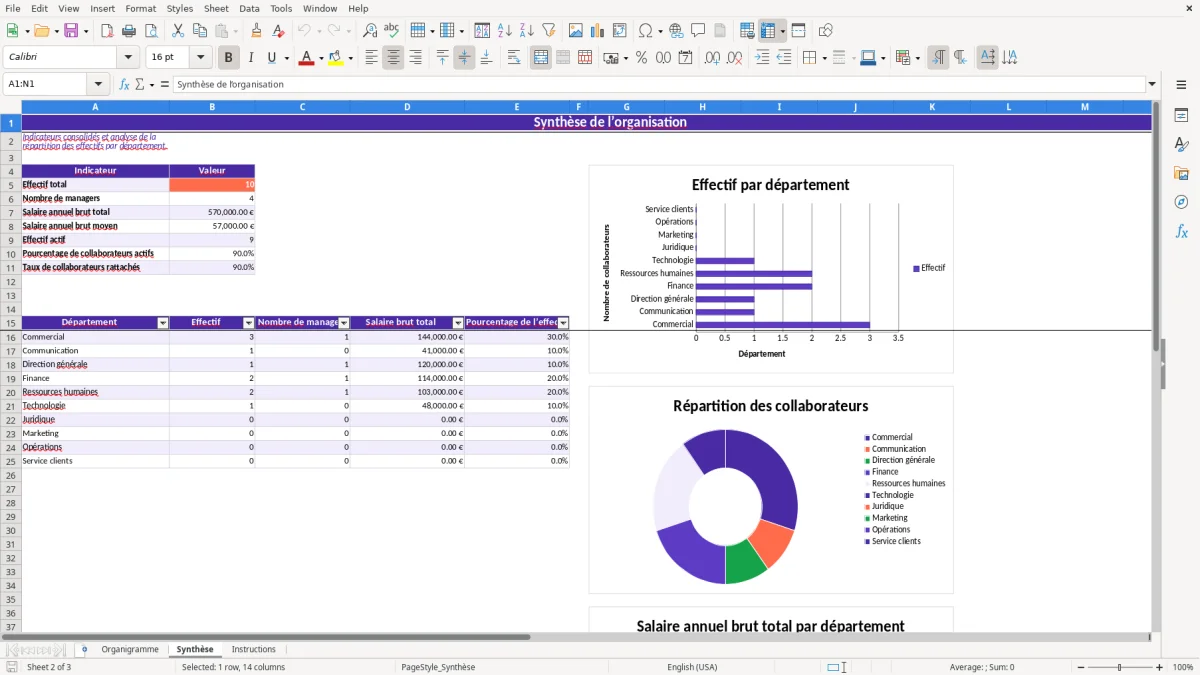Select the Clone Formatting paintbrush
1200x675 pixels.
tap(257, 31)
